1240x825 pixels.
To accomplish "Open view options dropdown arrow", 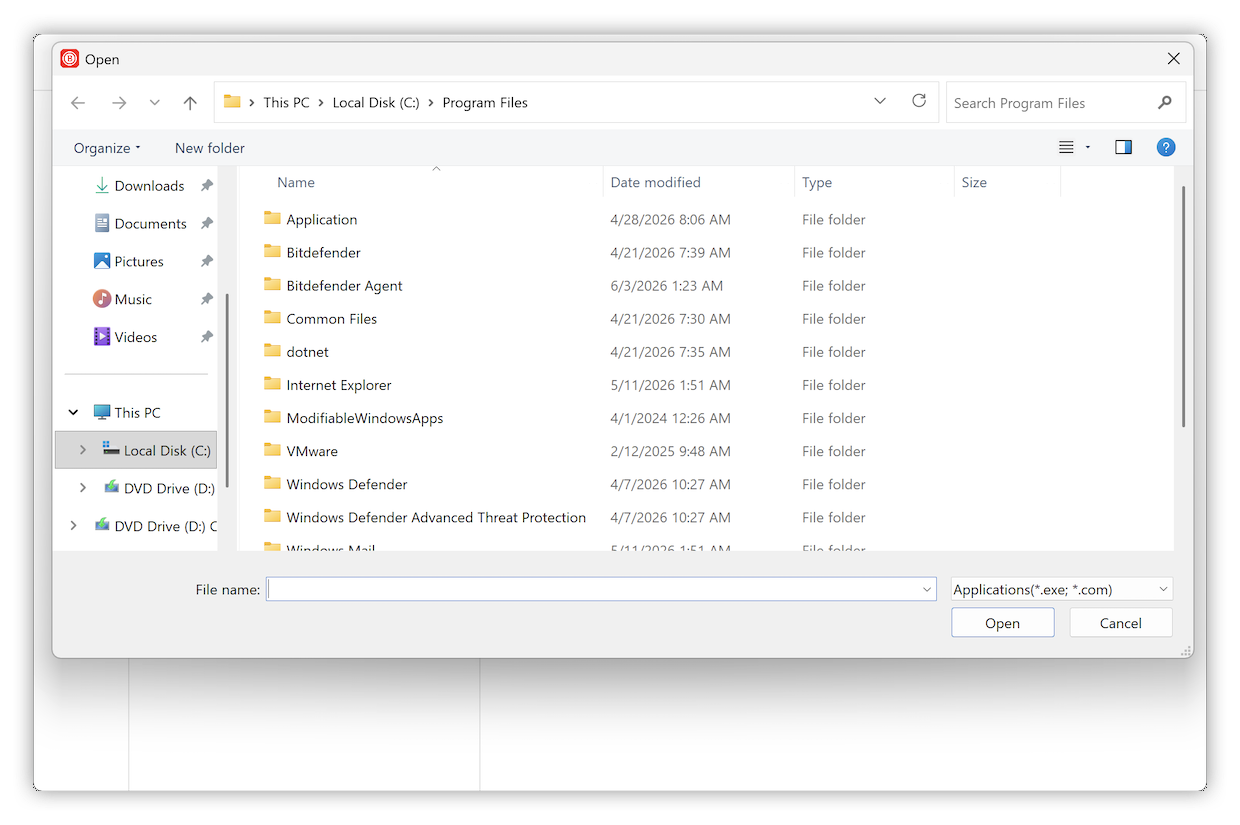I will click(1088, 148).
